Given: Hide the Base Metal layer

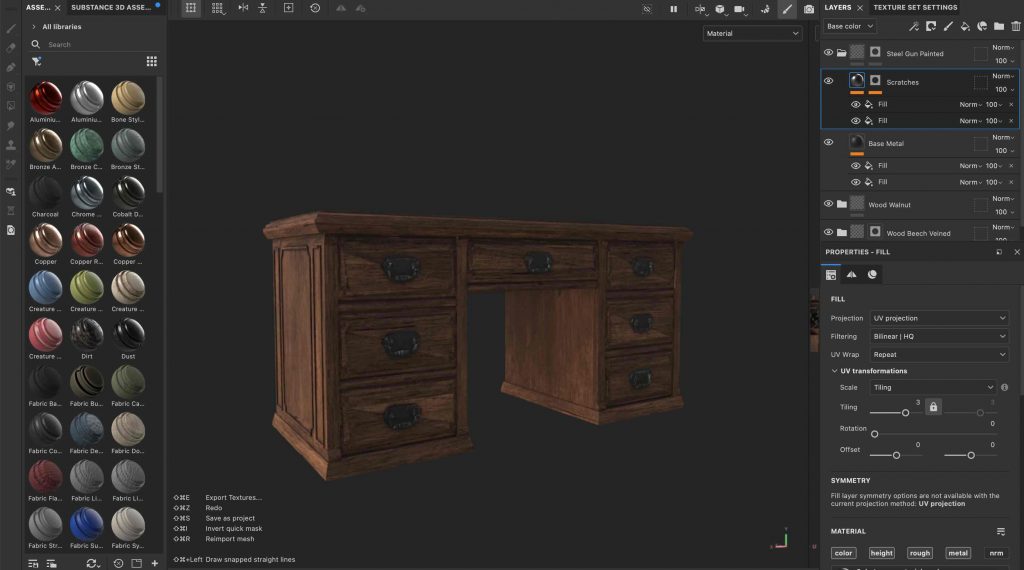Looking at the screenshot, I should pyautogui.click(x=828, y=143).
